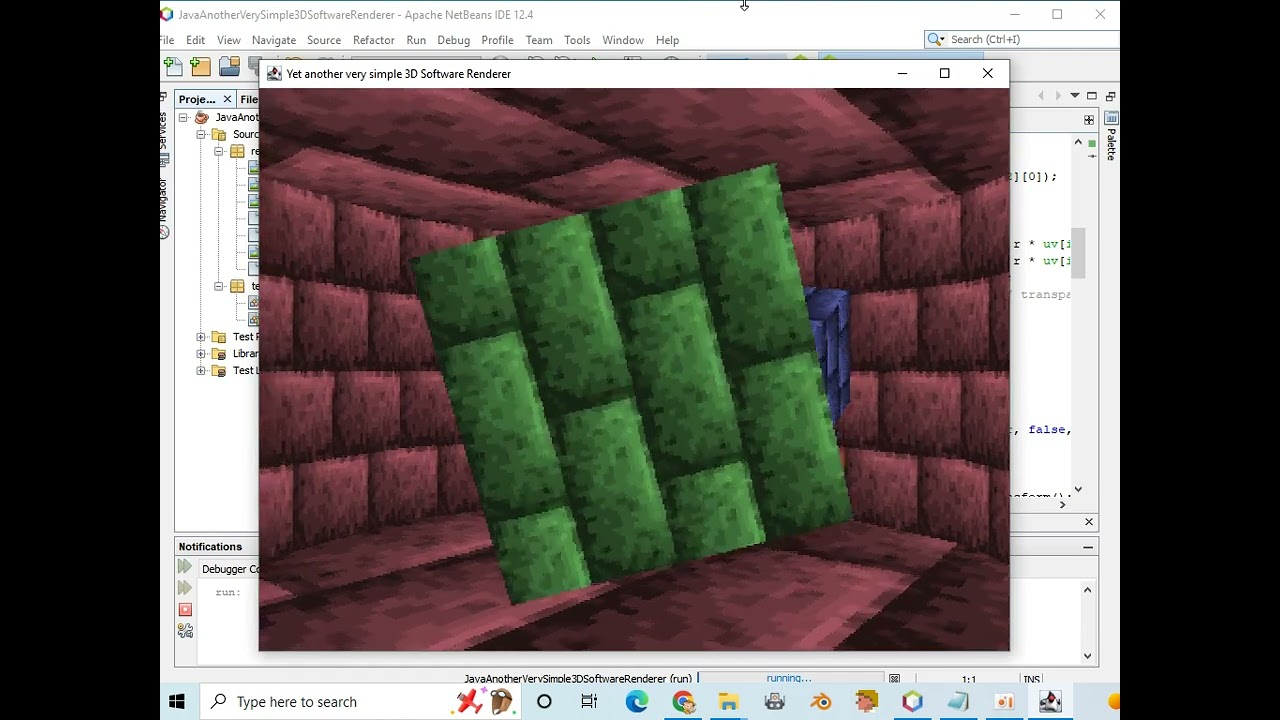The image size is (1280, 720).
Task: Click the renderer window Java taskbar icon
Action: click(1050, 702)
